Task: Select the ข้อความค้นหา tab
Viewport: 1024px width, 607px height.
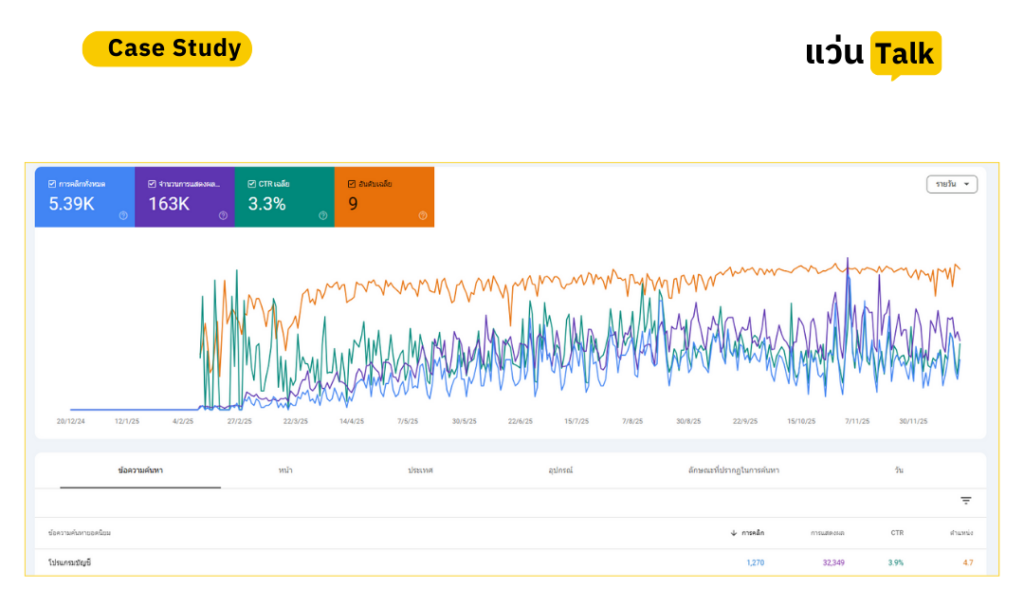Action: click(140, 470)
